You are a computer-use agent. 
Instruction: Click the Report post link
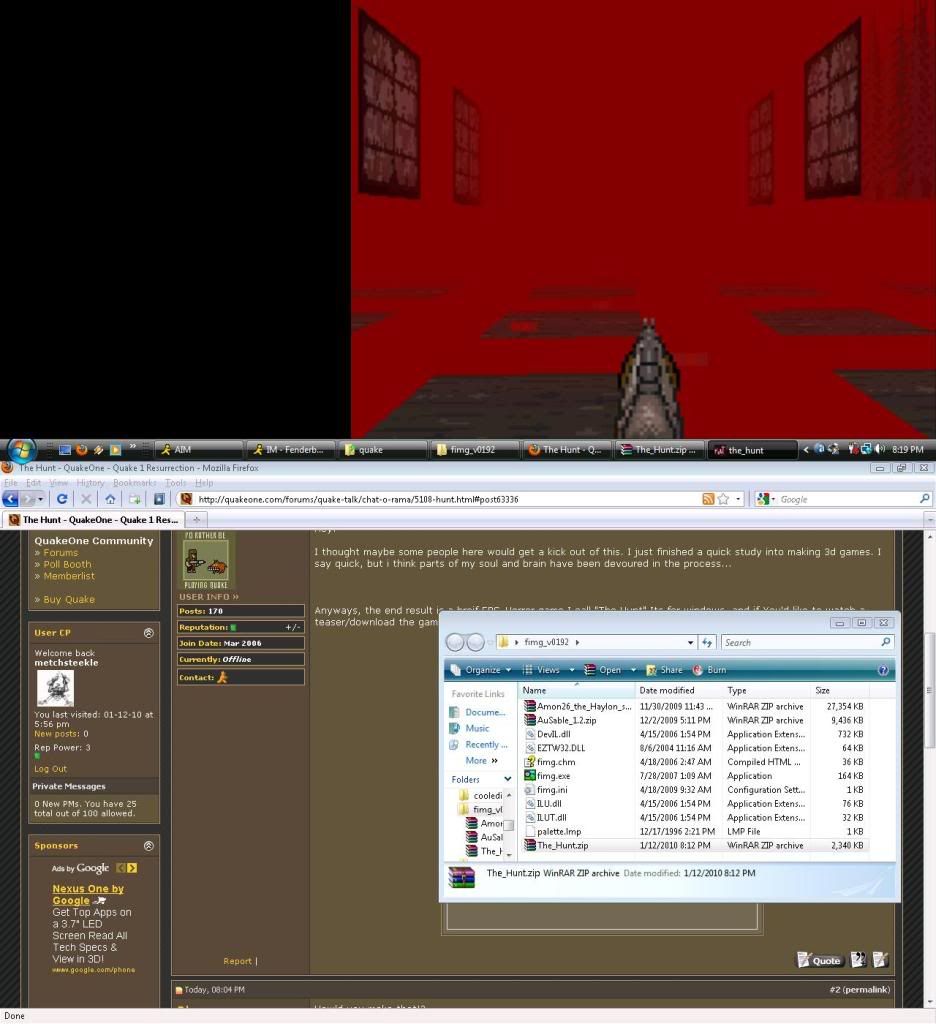click(237, 961)
